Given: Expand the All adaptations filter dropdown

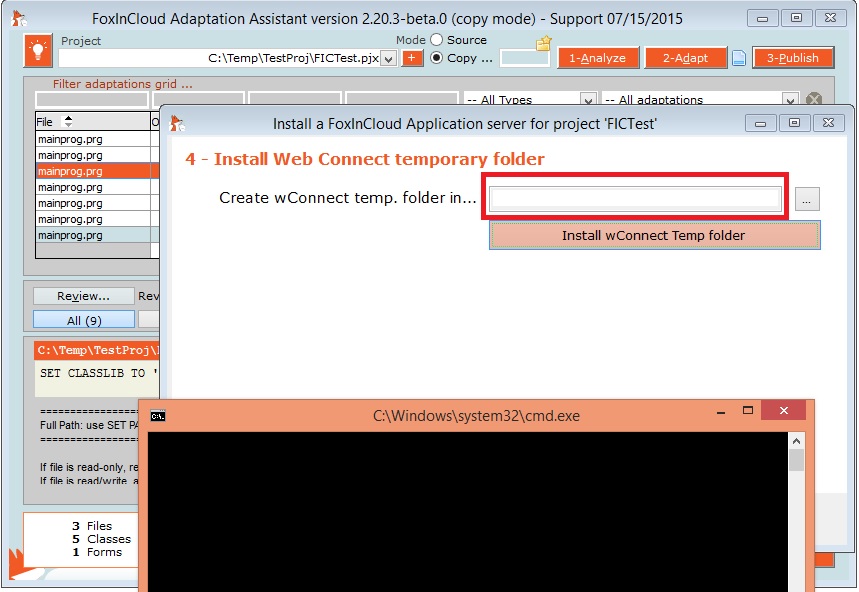Looking at the screenshot, I should (x=790, y=100).
